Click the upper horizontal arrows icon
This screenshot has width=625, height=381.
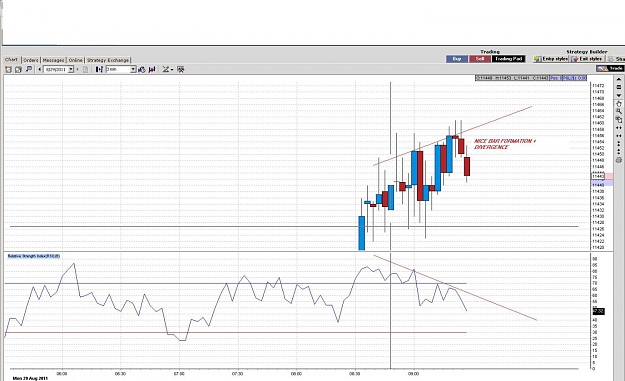tap(619, 128)
